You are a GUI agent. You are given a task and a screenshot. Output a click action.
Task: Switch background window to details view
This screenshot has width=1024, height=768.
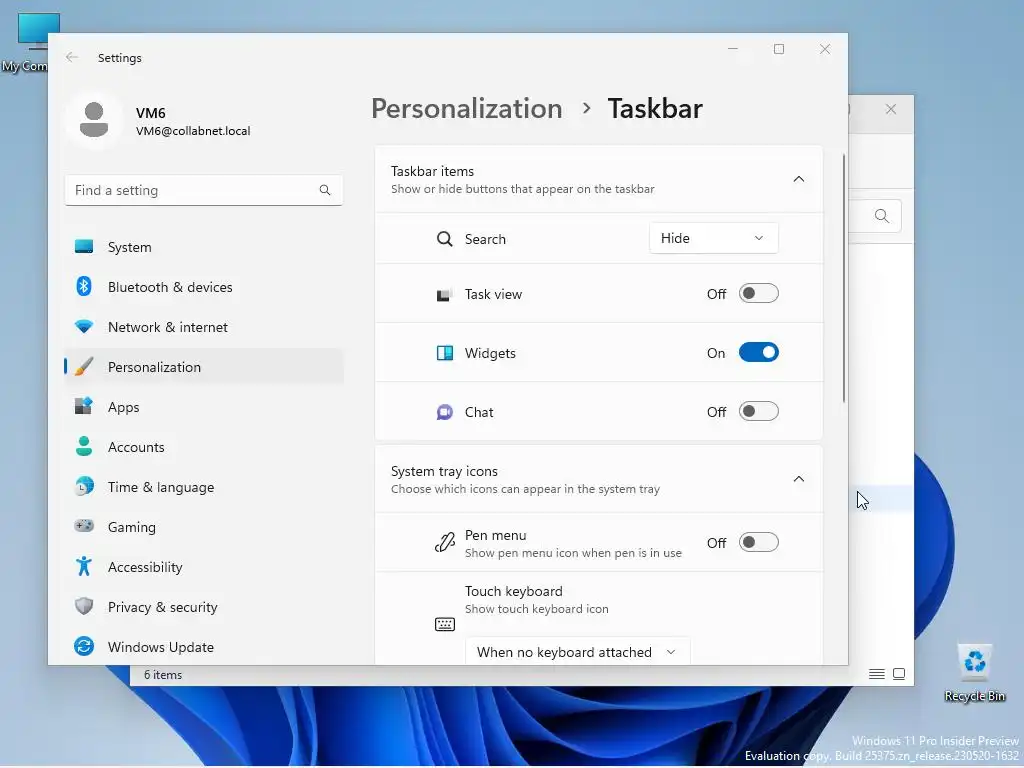tap(876, 674)
